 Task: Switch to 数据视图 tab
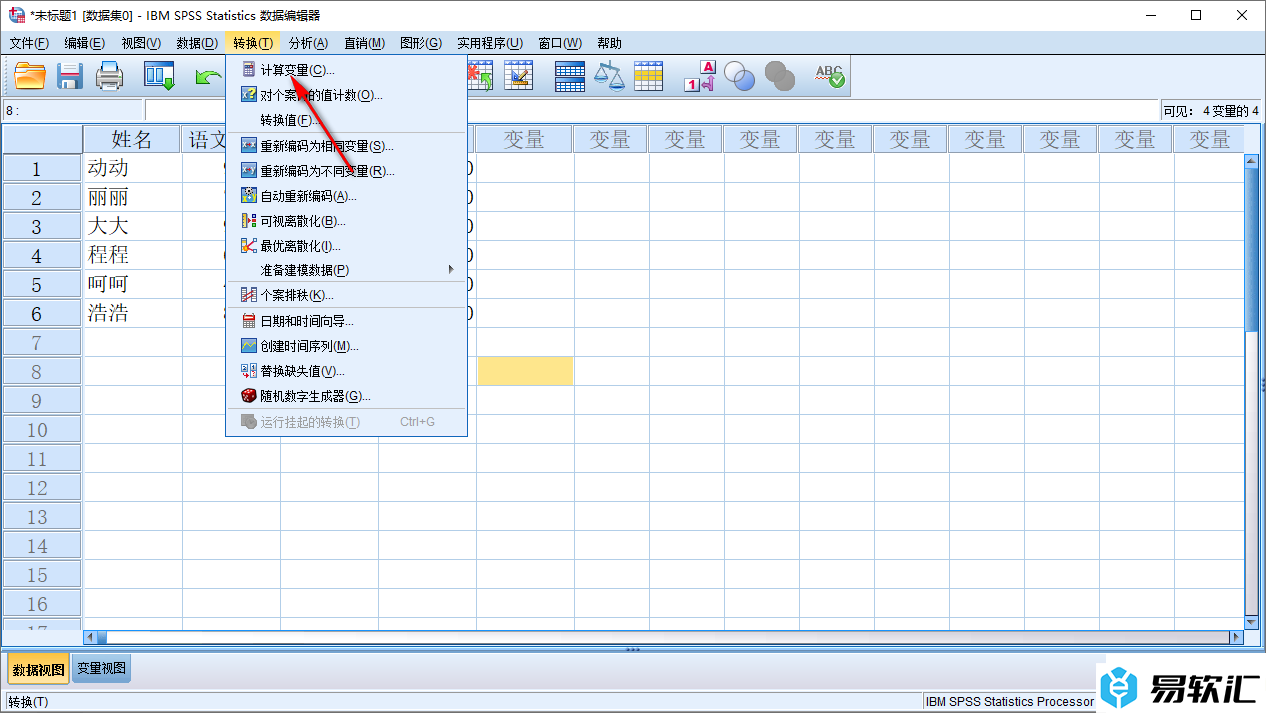[x=38, y=669]
